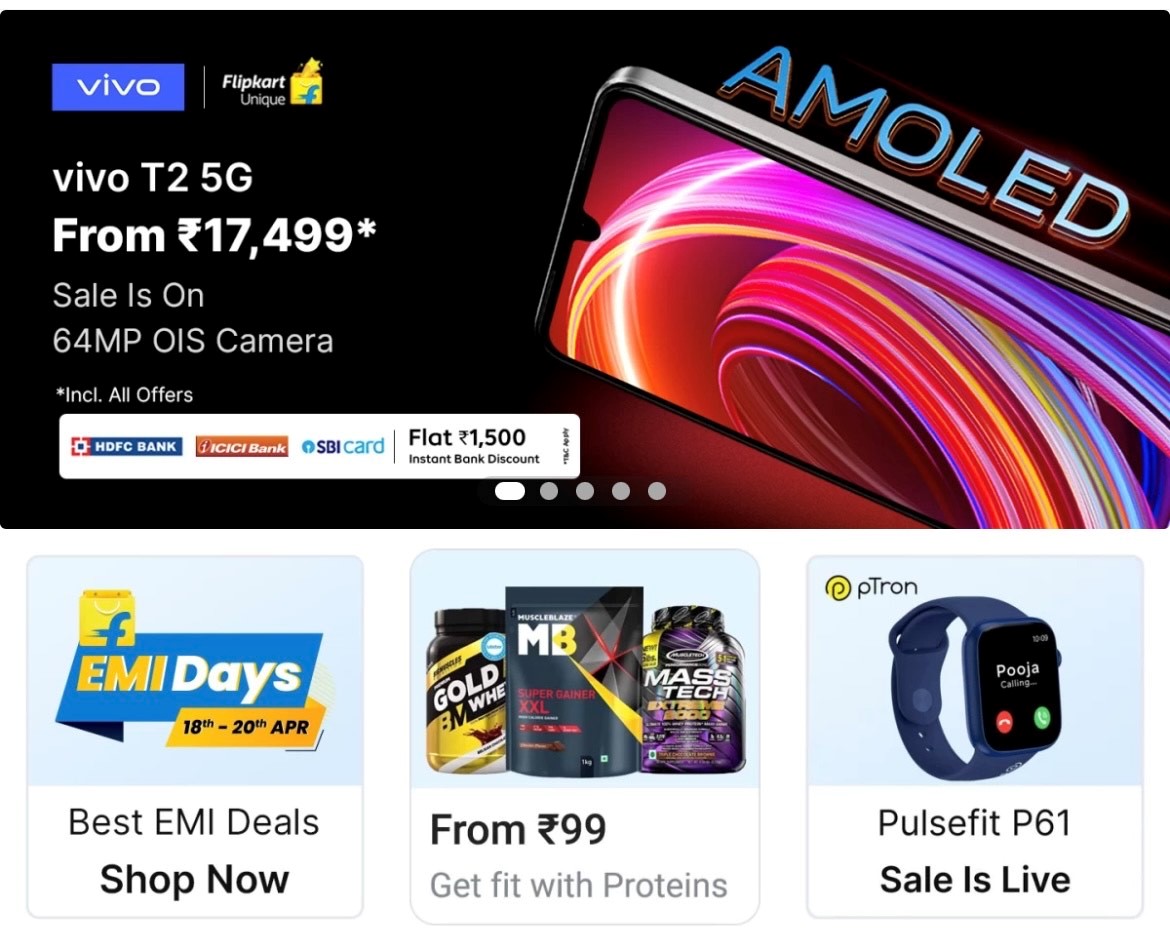
Task: Tap the pTron brand logo
Action: [x=871, y=588]
